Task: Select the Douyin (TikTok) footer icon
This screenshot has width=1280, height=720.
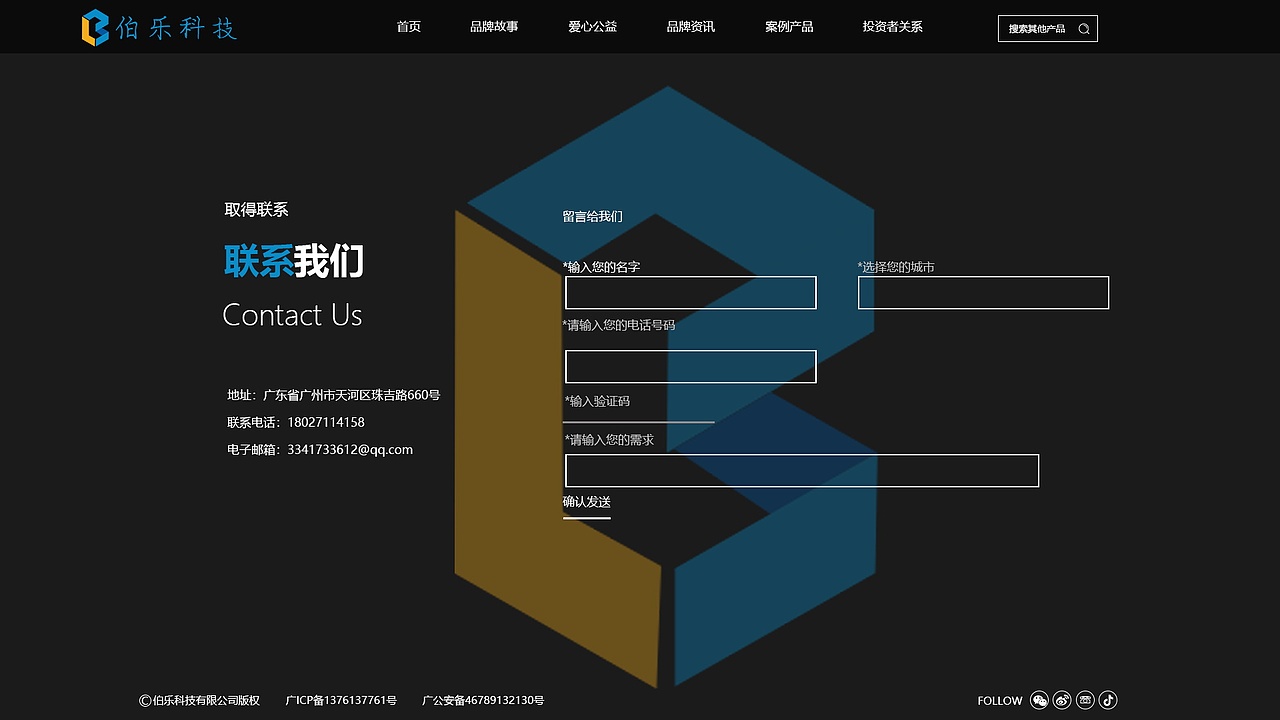Action: (1107, 700)
